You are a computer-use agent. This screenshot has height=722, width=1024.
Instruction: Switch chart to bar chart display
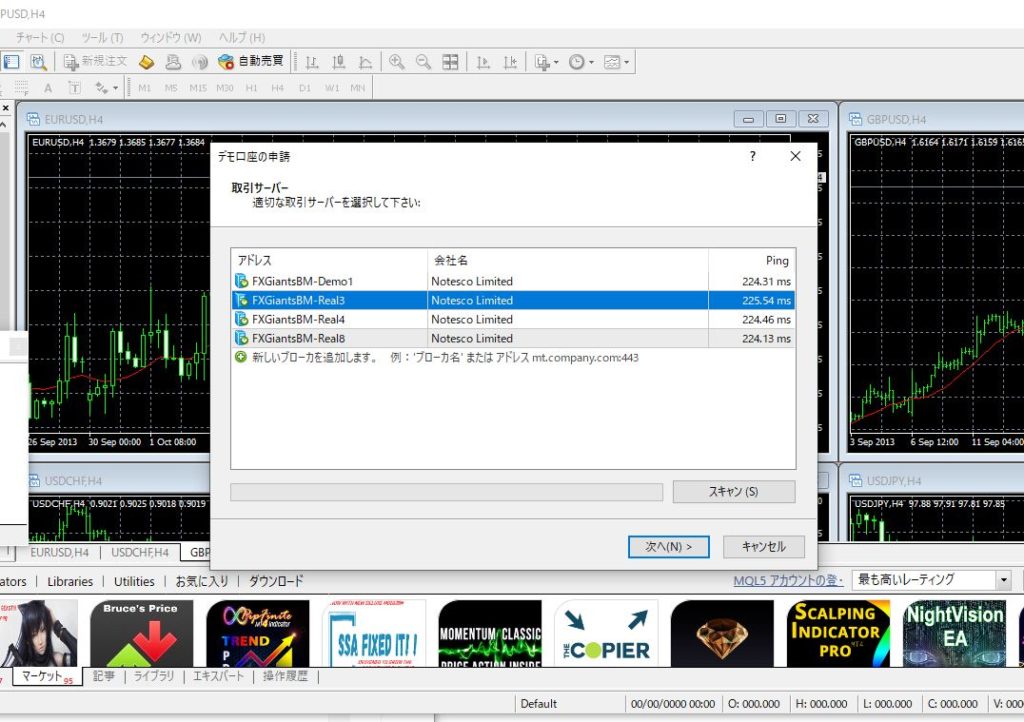pos(312,62)
